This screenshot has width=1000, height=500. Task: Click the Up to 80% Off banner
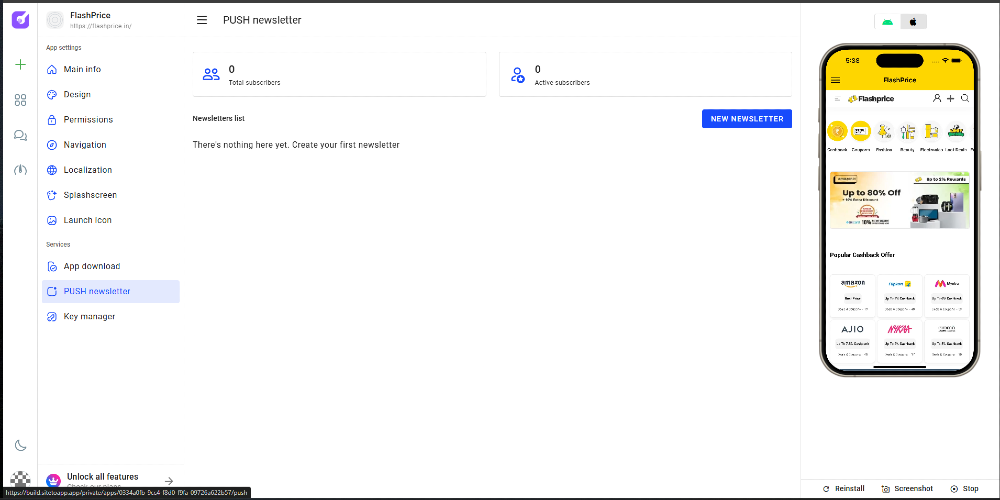tap(900, 200)
